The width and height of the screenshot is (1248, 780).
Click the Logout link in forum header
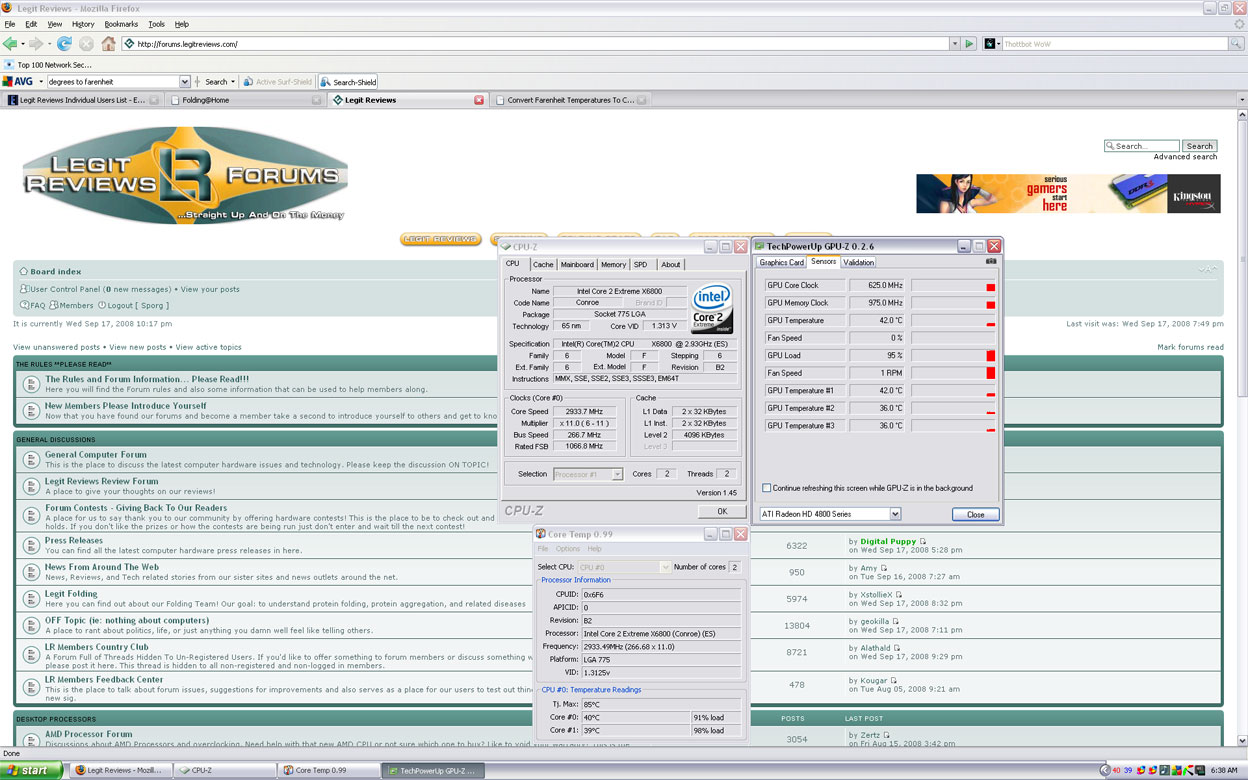coord(134,305)
